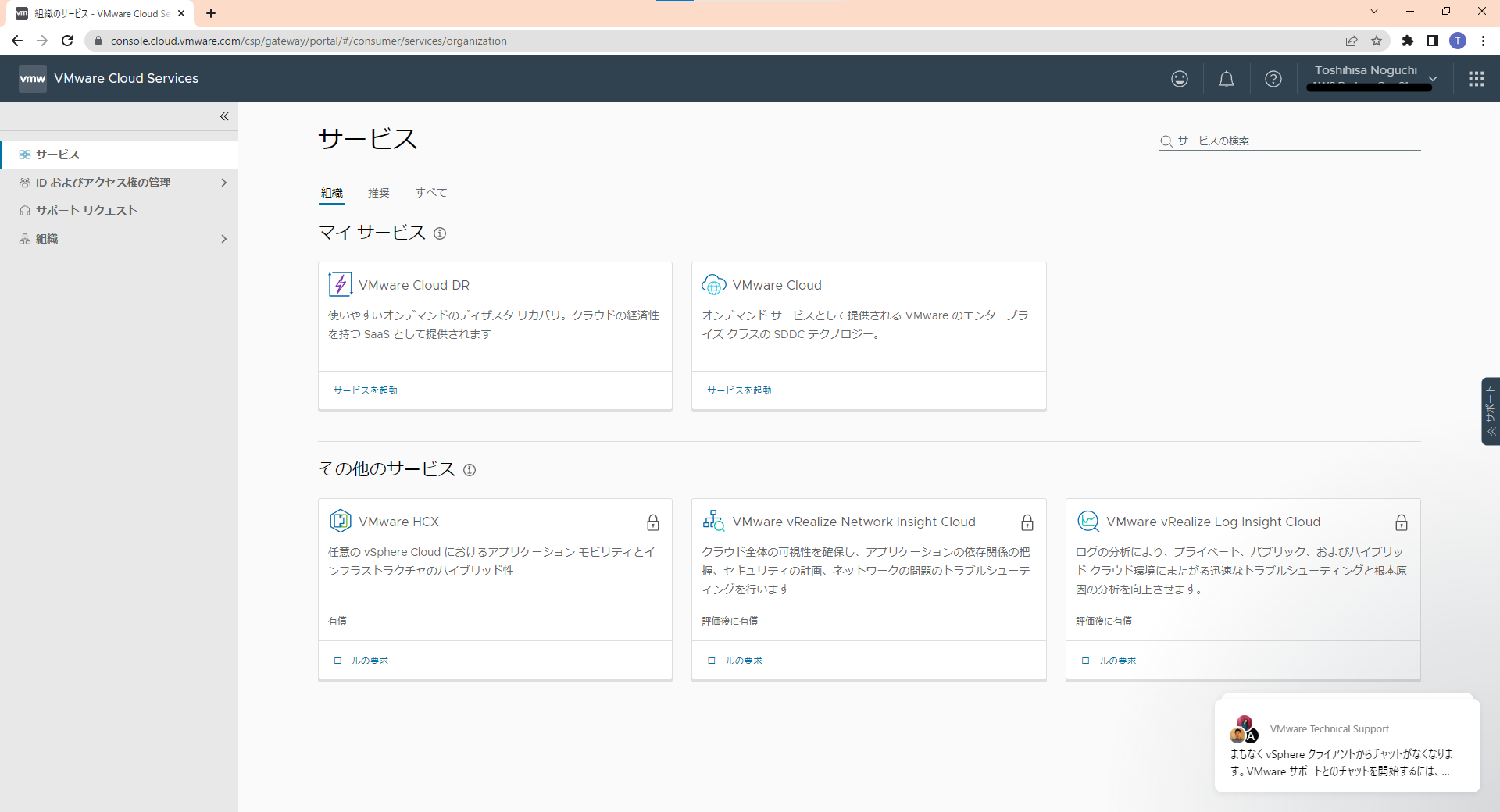Screen dimensions: 1500x812
Task: Request role for vRealize Log Insight Cloud
Action: coord(1109,661)
